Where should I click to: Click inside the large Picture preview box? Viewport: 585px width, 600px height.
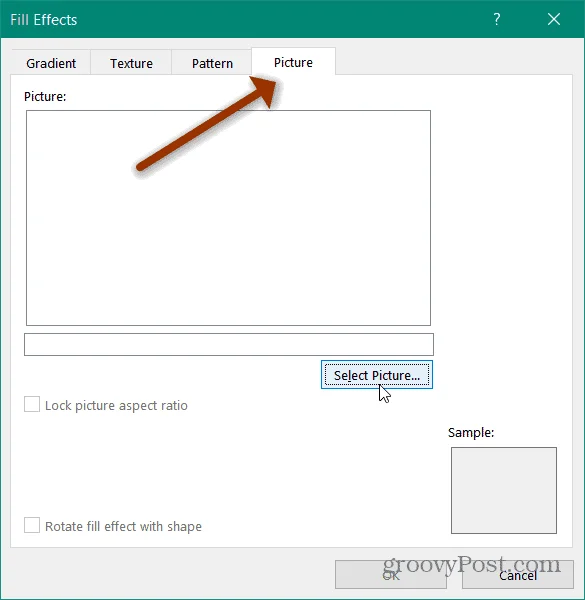[228, 218]
